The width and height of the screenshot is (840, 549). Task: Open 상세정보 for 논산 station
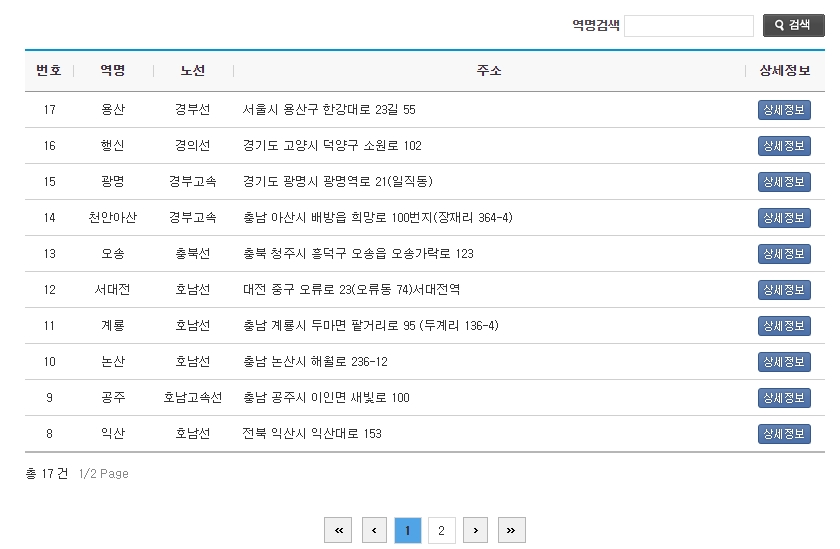(784, 362)
